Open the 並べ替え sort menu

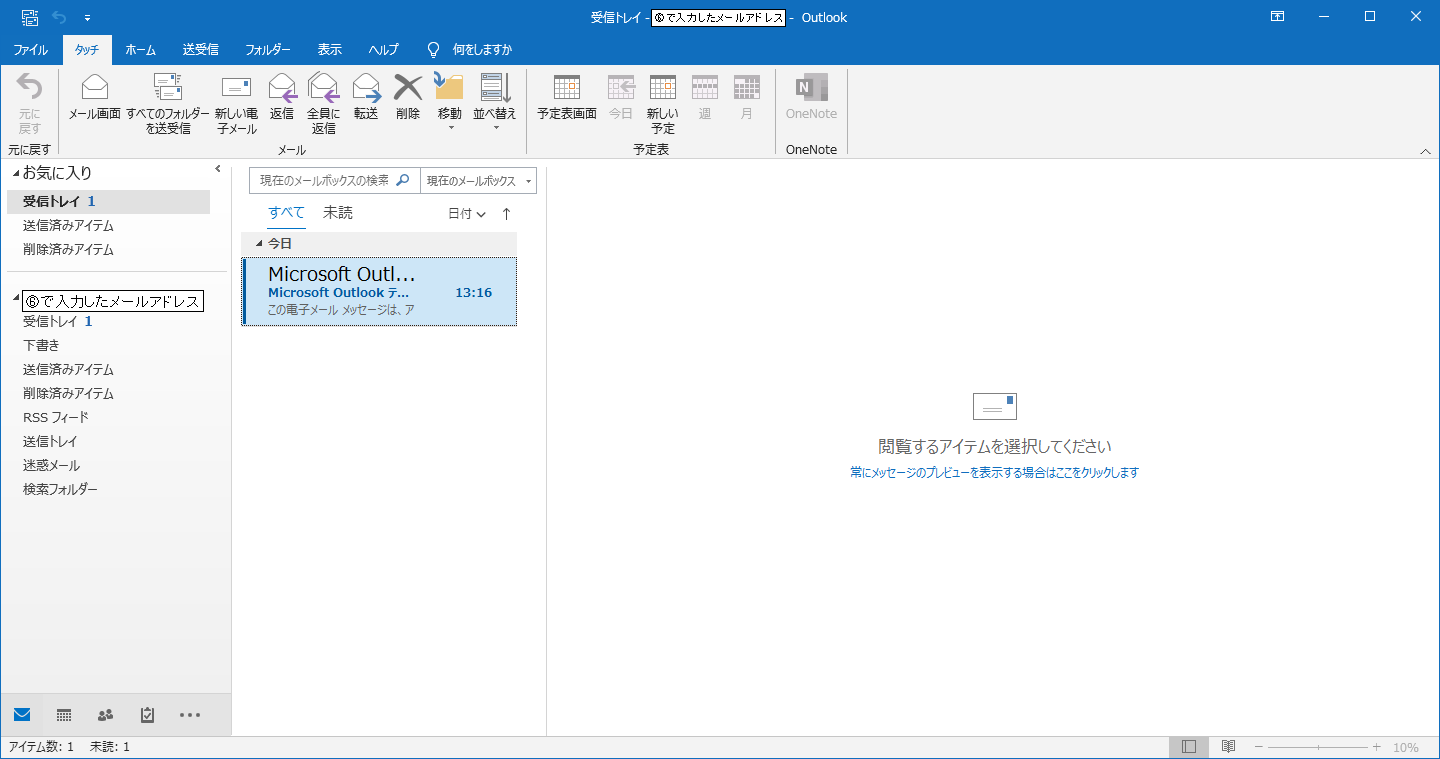click(495, 102)
